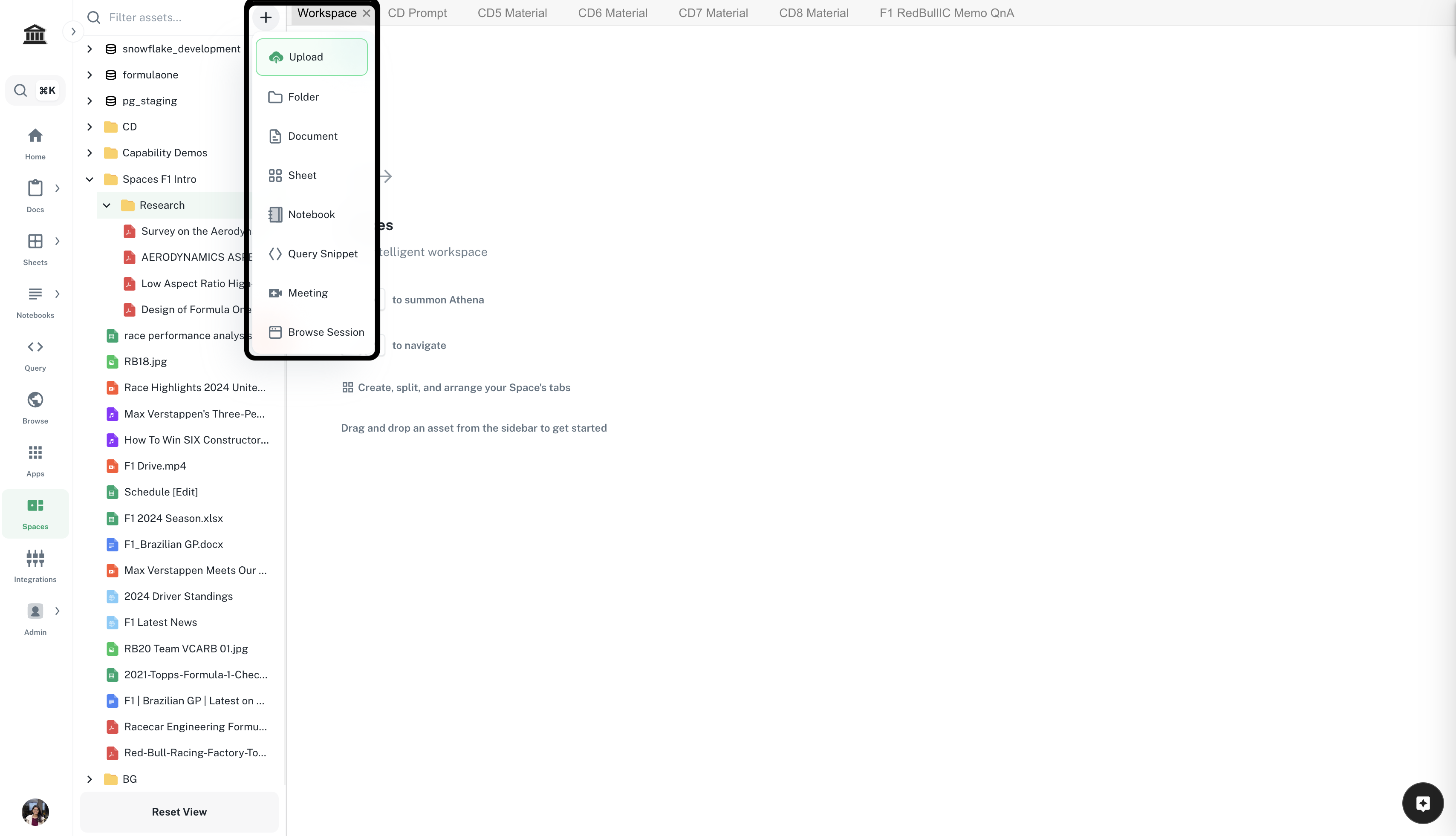Select Upload from the create menu
The height and width of the screenshot is (836, 1456).
(x=311, y=57)
